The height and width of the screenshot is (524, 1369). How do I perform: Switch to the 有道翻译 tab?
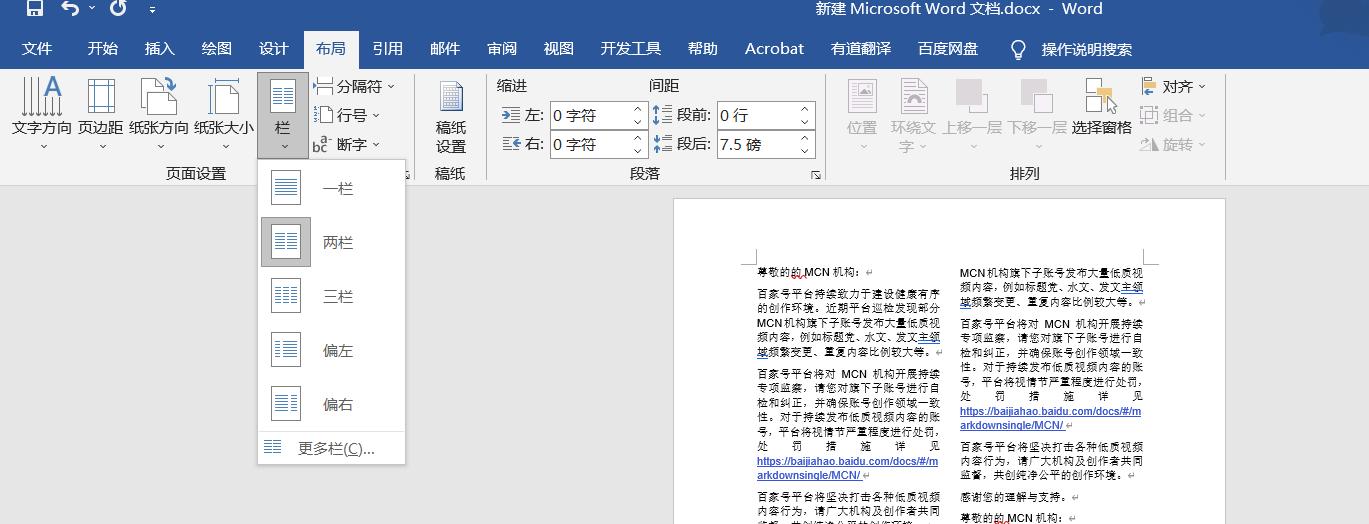click(860, 49)
